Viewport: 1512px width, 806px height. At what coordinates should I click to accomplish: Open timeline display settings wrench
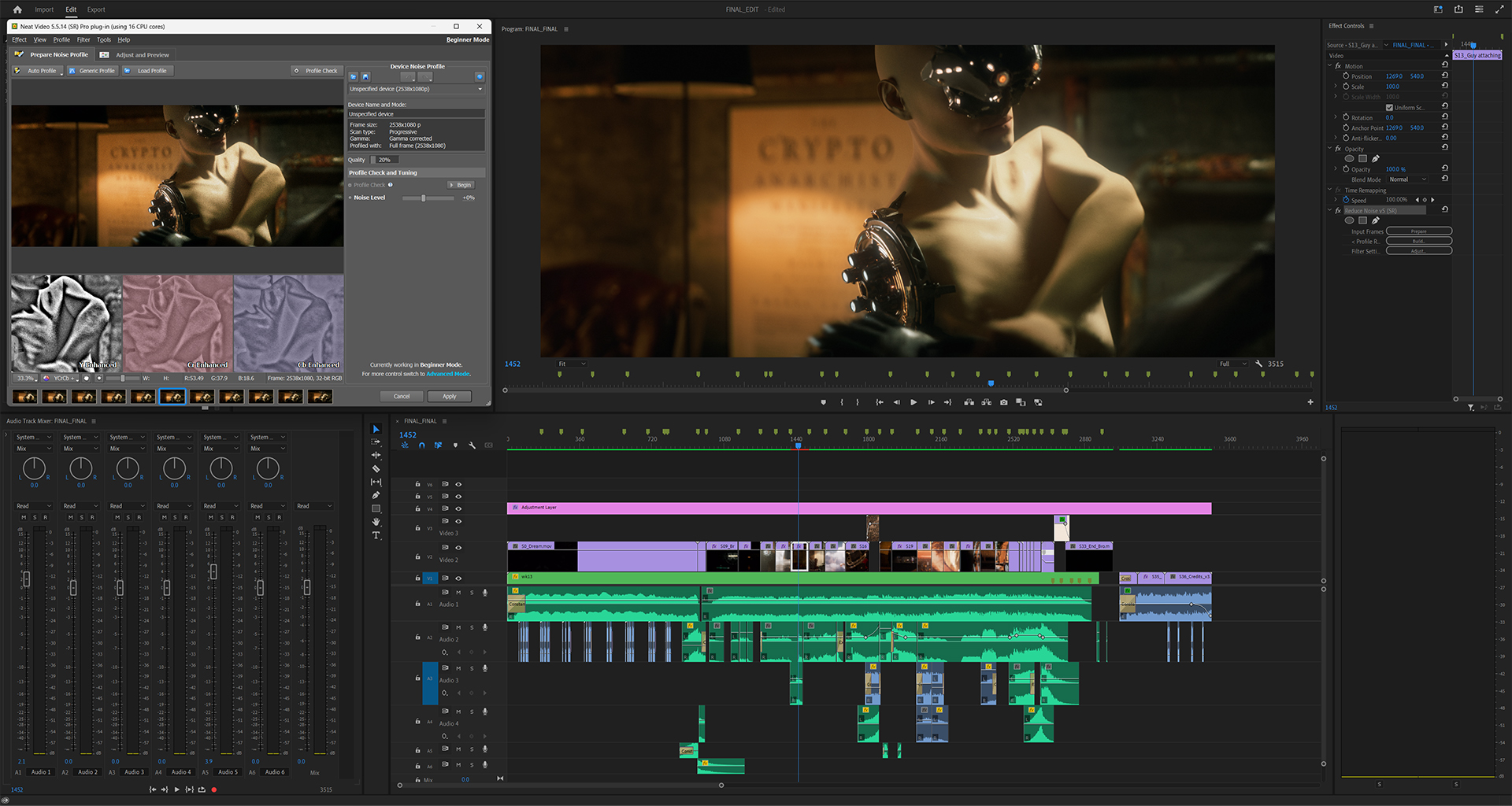point(472,446)
